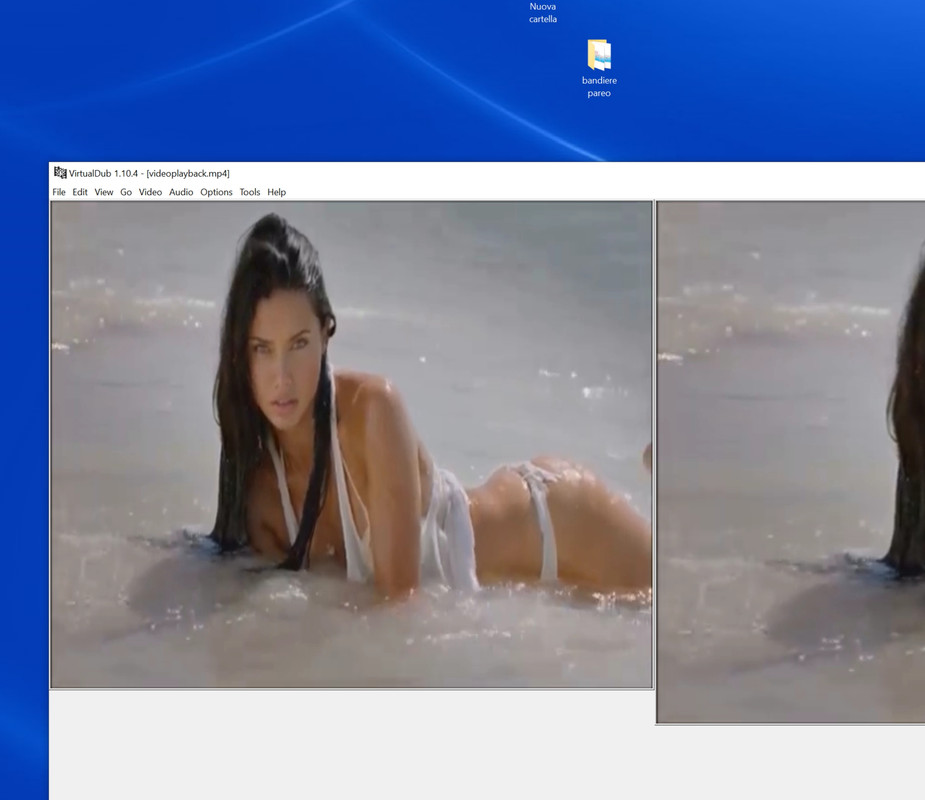This screenshot has height=800, width=925.
Task: Click the VirtualDub window title text
Action: pos(149,173)
